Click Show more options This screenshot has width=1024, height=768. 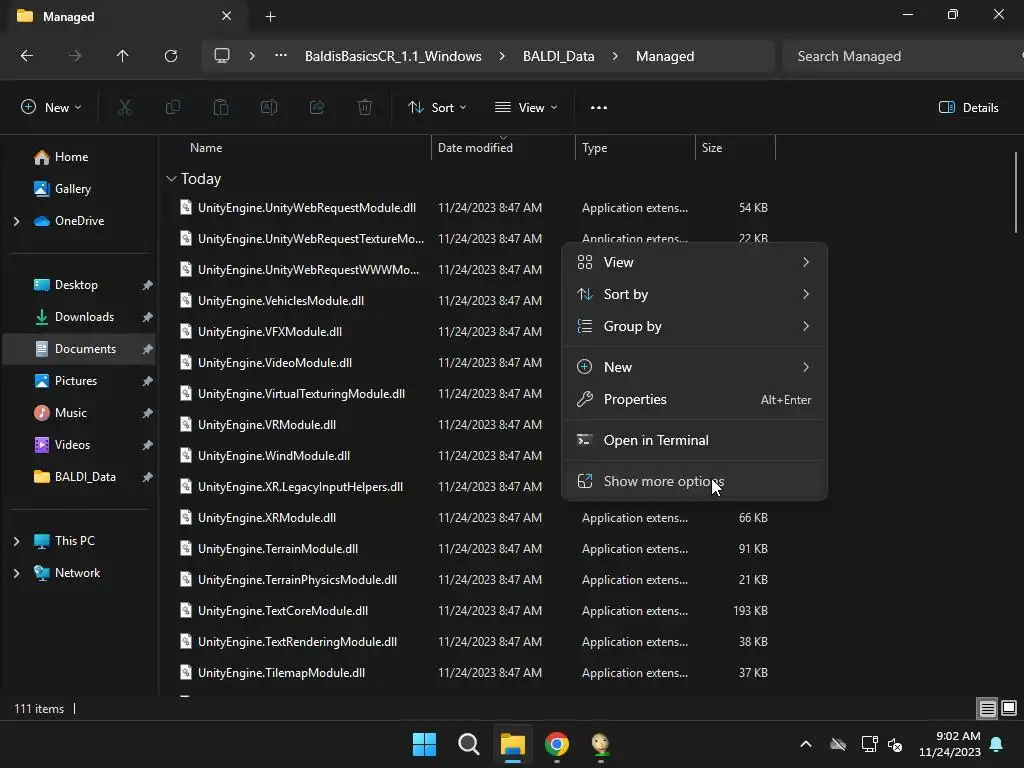tap(694, 482)
